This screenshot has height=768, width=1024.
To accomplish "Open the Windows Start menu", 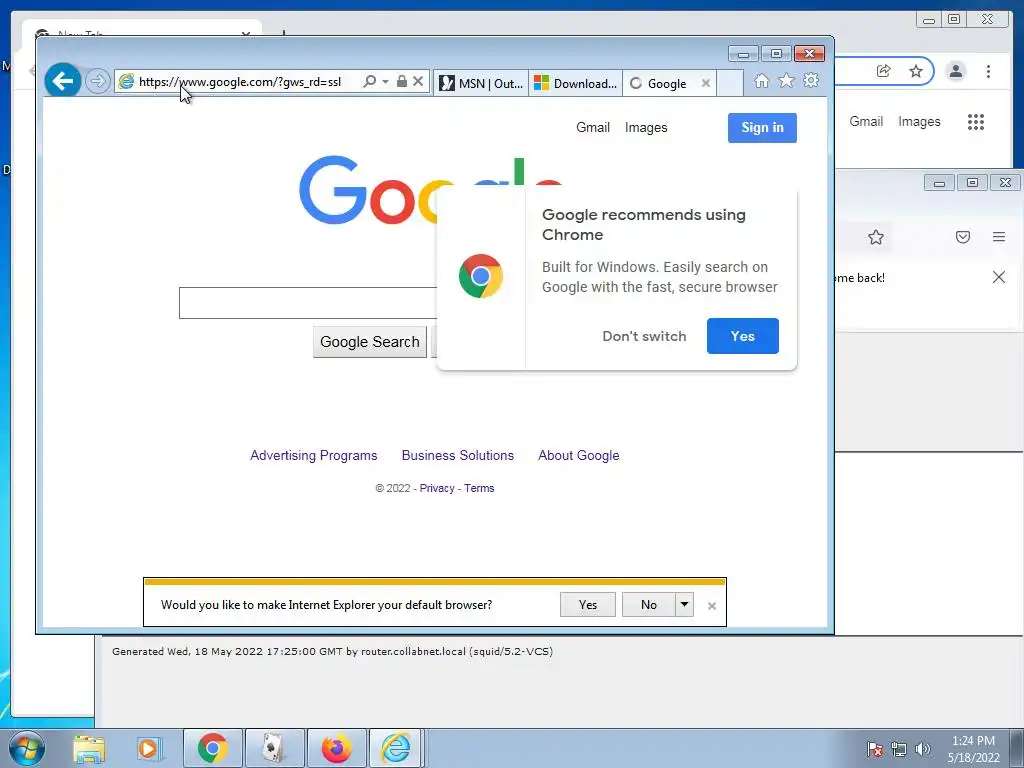I will click(27, 748).
